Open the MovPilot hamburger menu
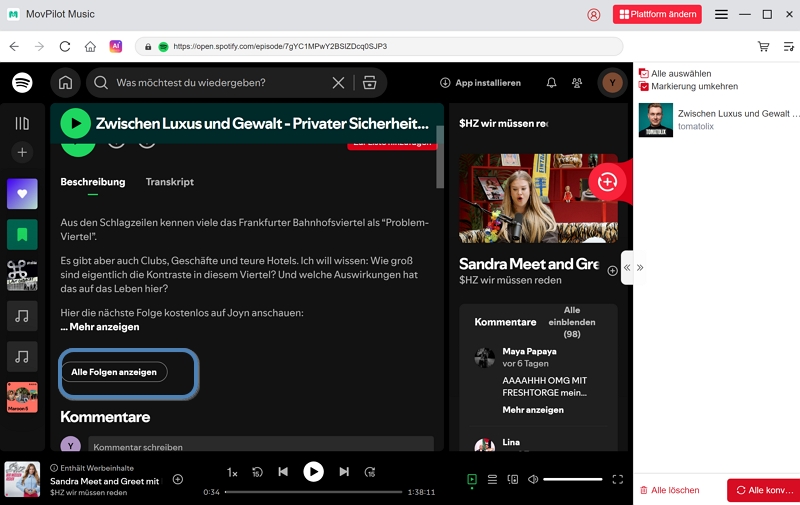This screenshot has height=505, width=800. tap(721, 14)
